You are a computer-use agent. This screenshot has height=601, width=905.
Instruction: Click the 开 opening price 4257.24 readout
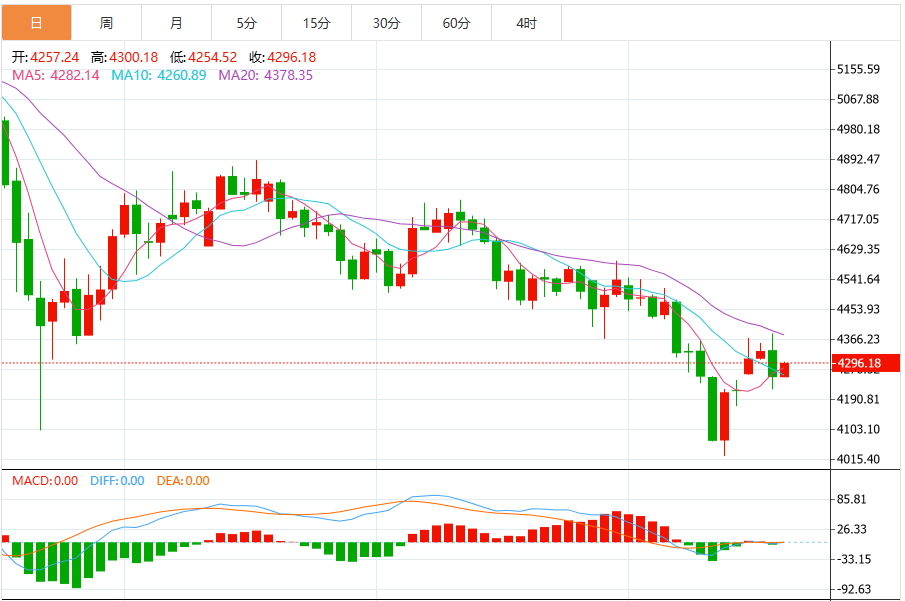[x=46, y=57]
